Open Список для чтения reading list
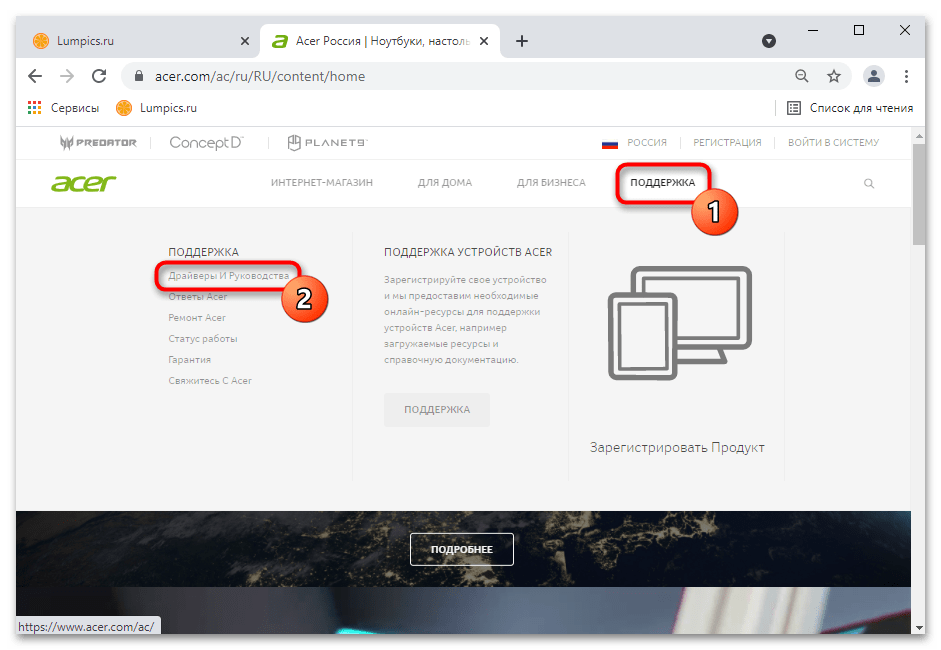Screen dimensions: 941x650 850,108
